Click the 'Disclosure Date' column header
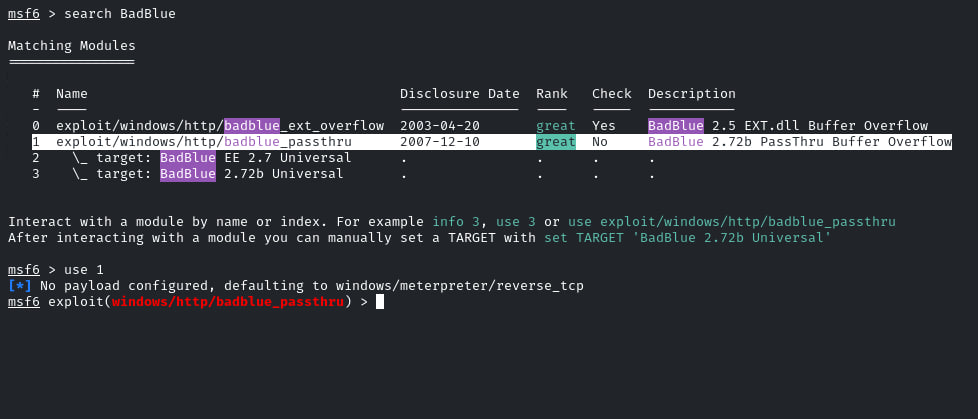This screenshot has height=419, width=978. click(x=460, y=94)
